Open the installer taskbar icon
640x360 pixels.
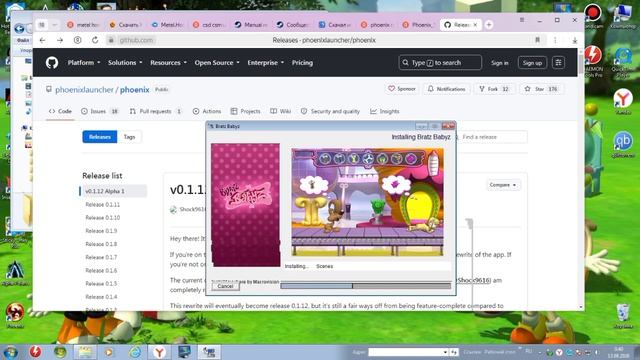pyautogui.click(x=209, y=352)
